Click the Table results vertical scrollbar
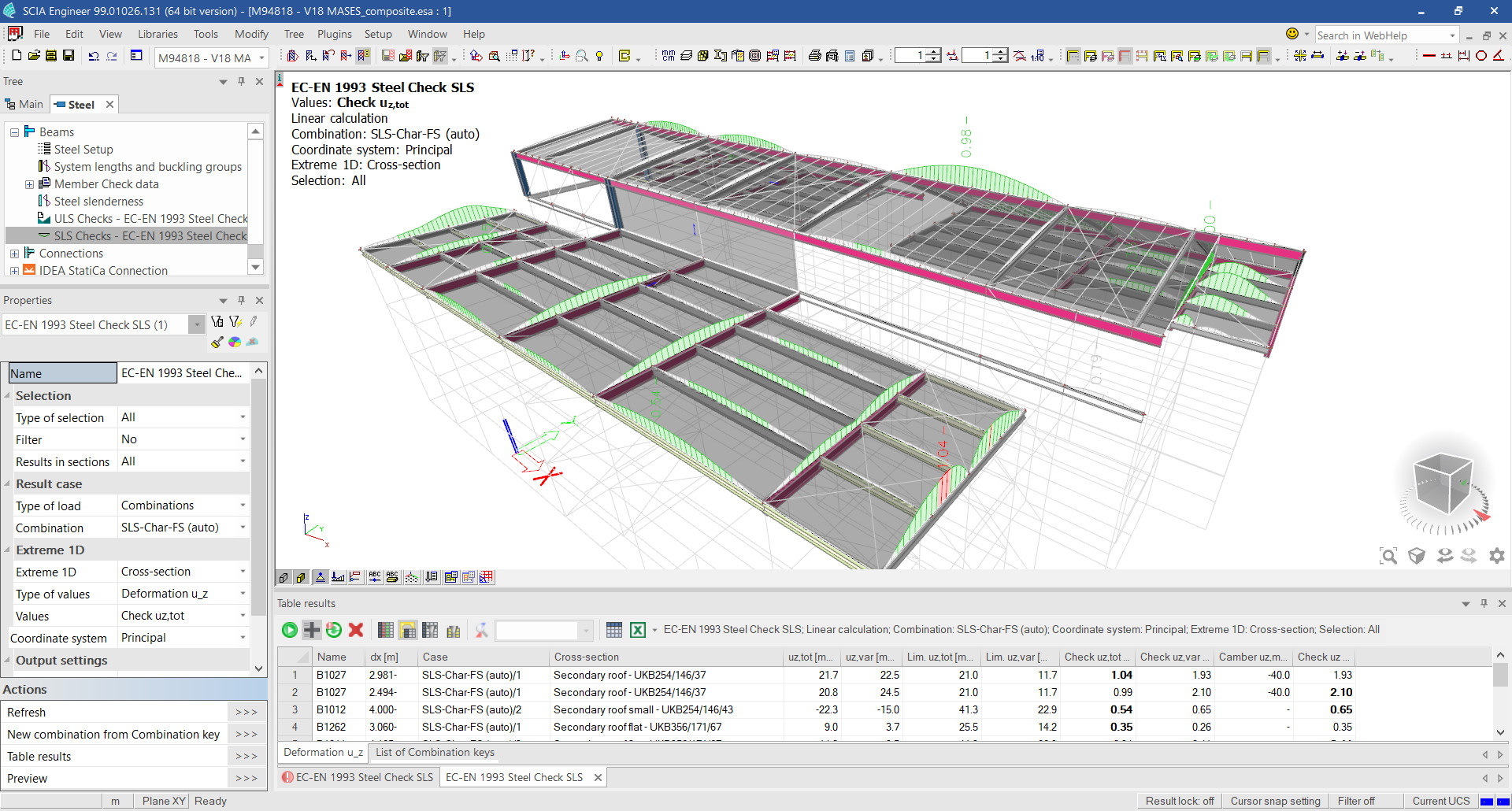This screenshot has height=811, width=1512. (x=1500, y=695)
